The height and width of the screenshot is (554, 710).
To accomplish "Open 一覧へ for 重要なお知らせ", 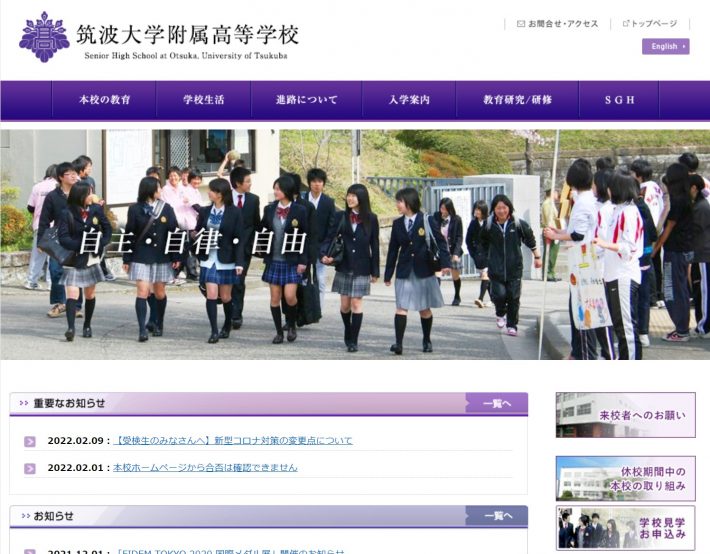I will (x=497, y=403).
